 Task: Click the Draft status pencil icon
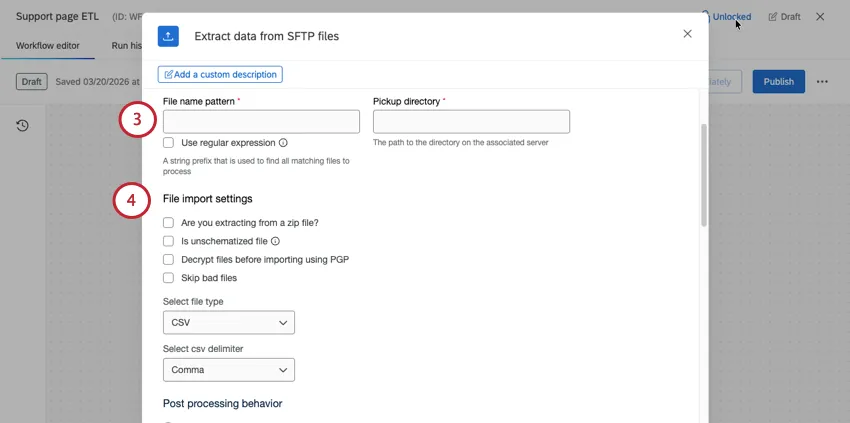(x=772, y=17)
